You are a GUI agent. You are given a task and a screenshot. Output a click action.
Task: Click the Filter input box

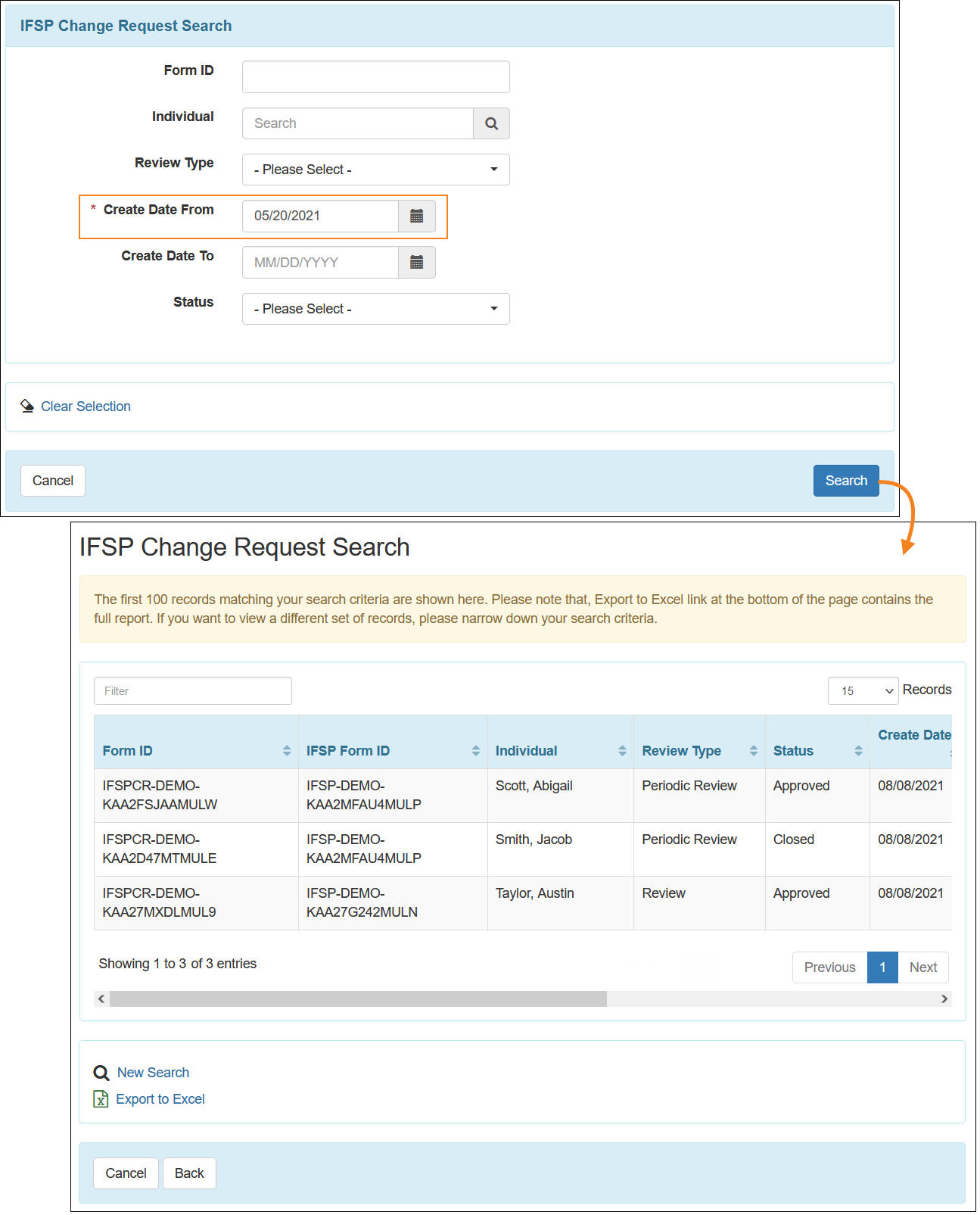coord(193,691)
